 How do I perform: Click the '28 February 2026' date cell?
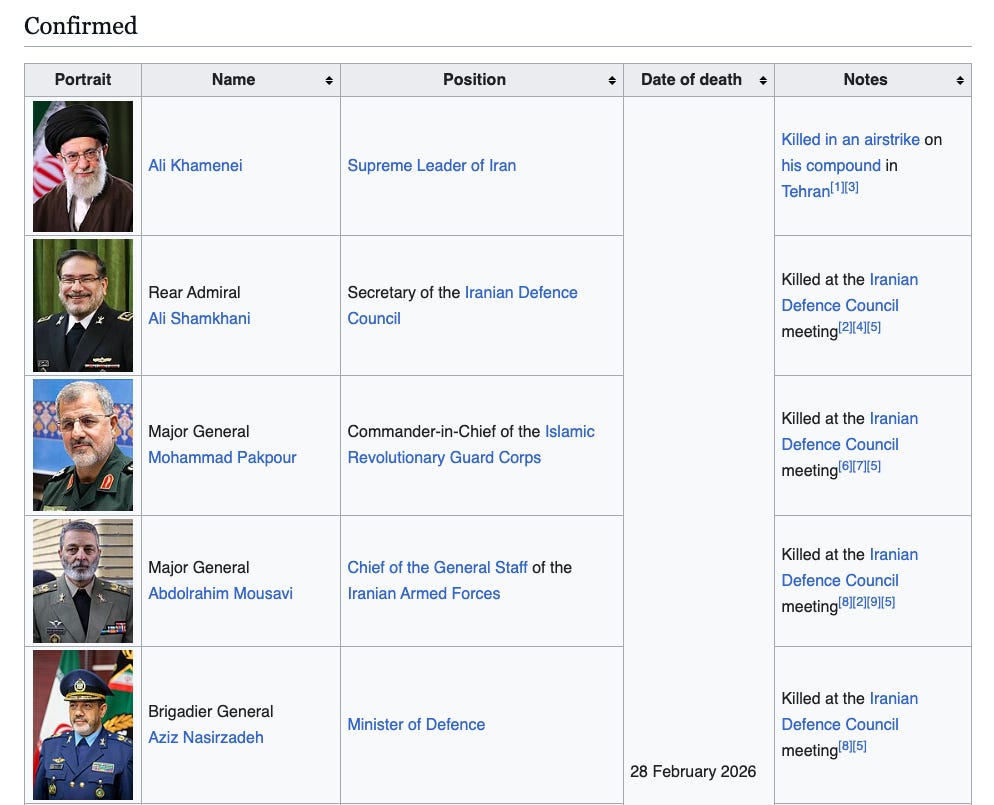click(x=693, y=771)
